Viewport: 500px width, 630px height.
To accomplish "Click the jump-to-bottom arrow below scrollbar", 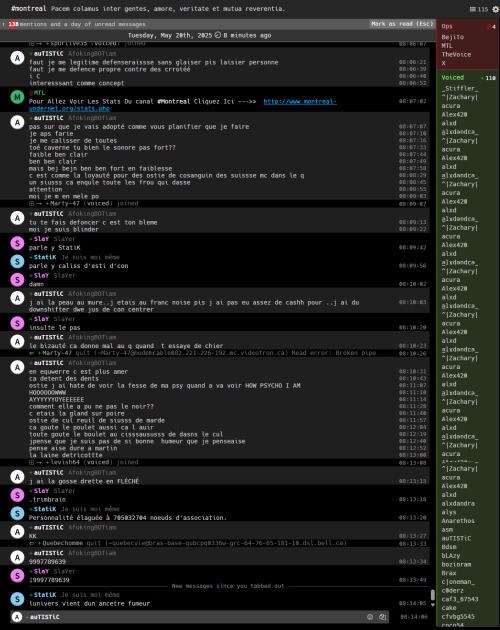I will [432, 604].
